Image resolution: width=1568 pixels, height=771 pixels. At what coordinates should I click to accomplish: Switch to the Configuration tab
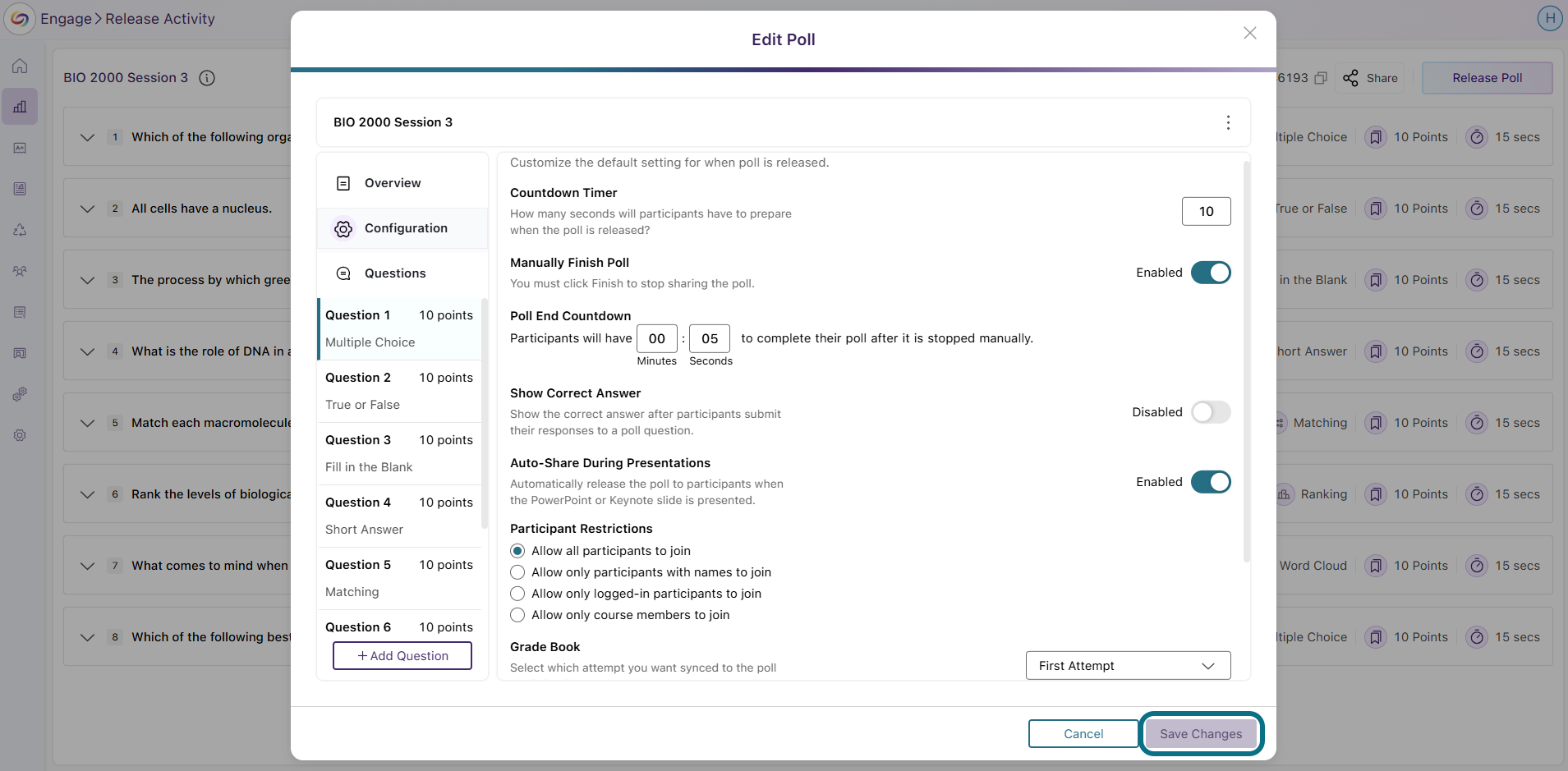click(402, 228)
